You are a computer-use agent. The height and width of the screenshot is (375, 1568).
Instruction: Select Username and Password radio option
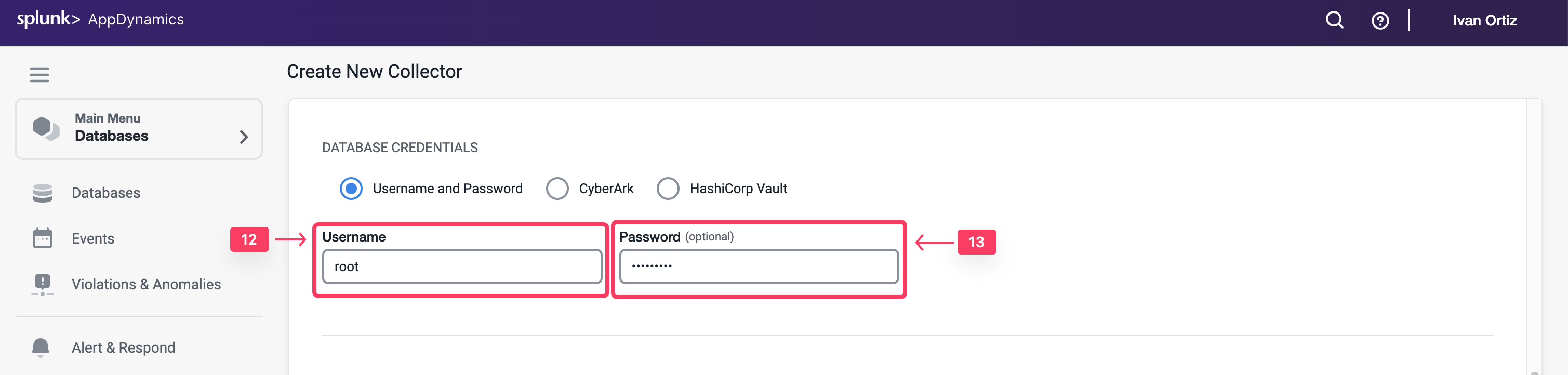(x=351, y=189)
